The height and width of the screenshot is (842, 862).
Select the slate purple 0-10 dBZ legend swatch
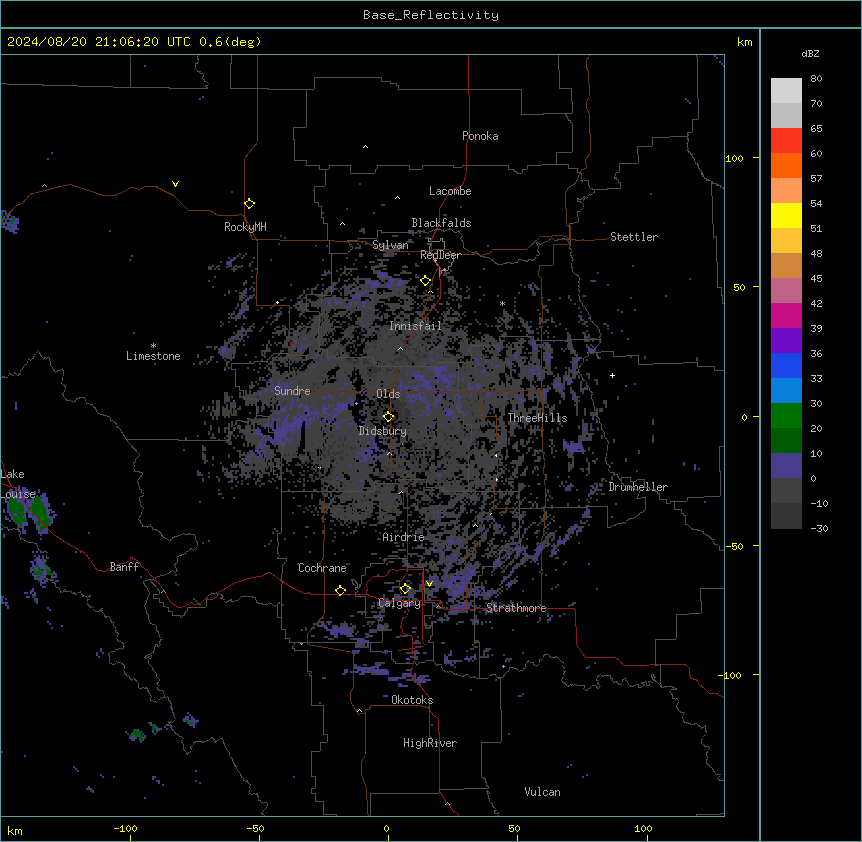point(786,466)
